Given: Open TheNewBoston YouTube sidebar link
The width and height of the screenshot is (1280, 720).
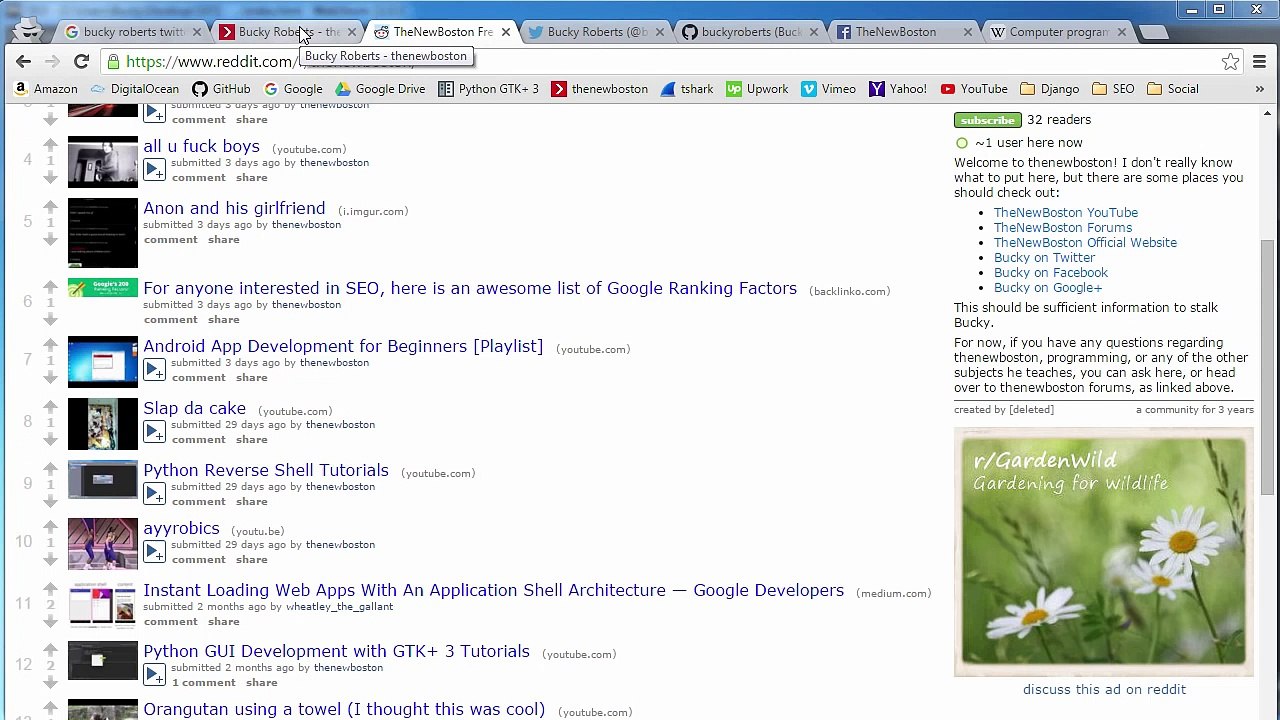Looking at the screenshot, I should (1065, 212).
